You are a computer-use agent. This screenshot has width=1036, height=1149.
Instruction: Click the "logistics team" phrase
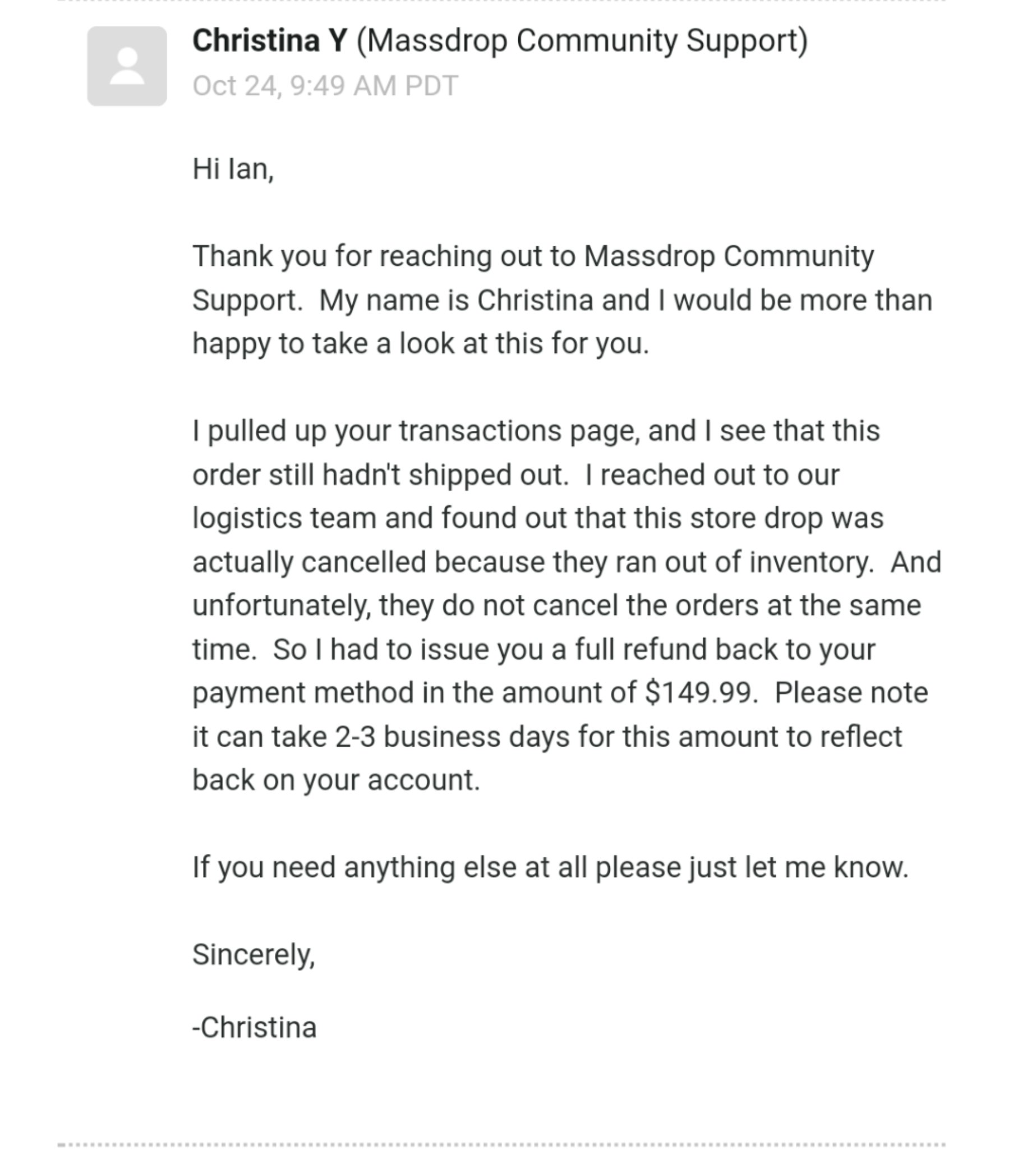pos(284,518)
